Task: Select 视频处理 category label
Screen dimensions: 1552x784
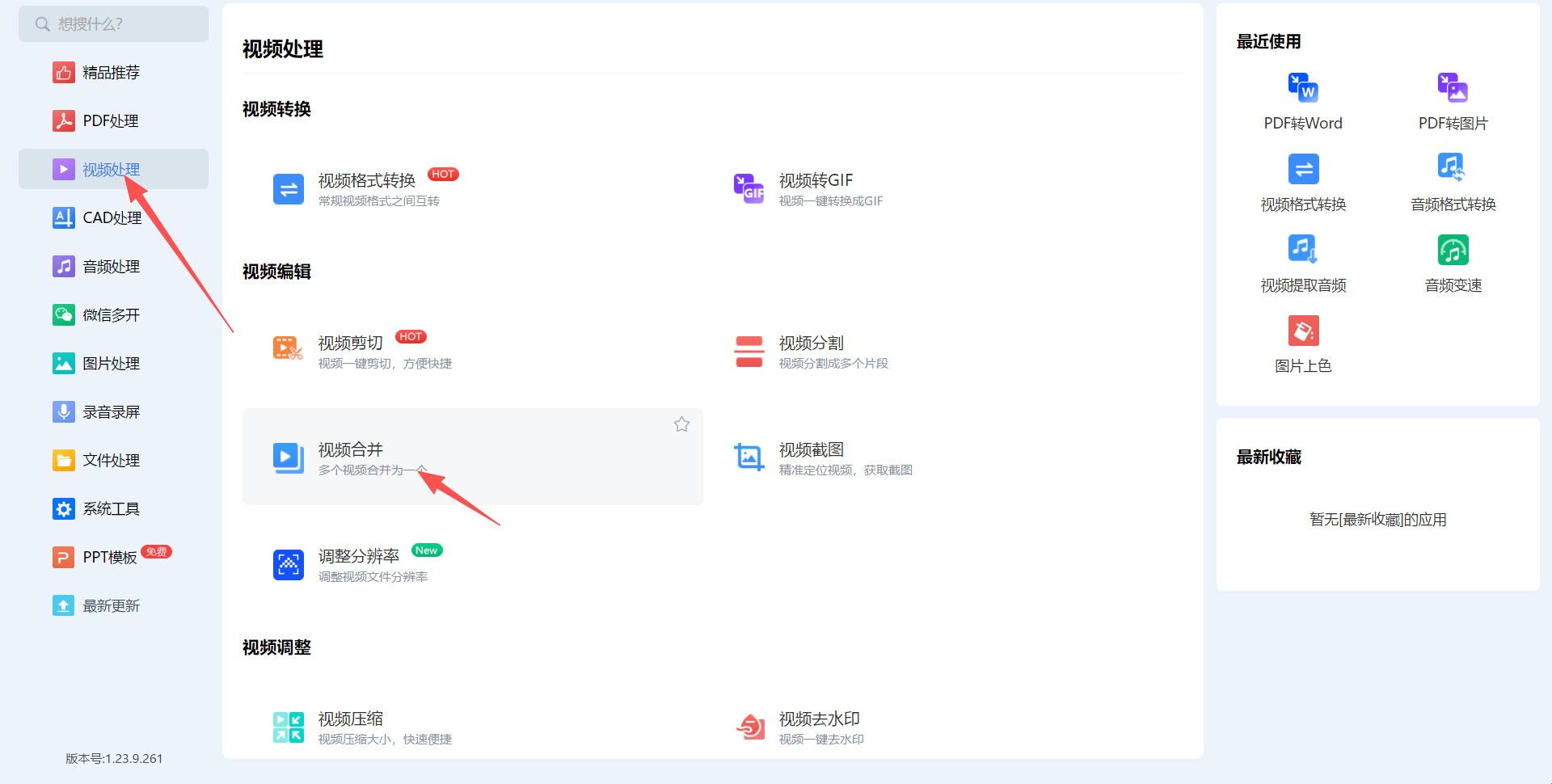Action: 111,170
